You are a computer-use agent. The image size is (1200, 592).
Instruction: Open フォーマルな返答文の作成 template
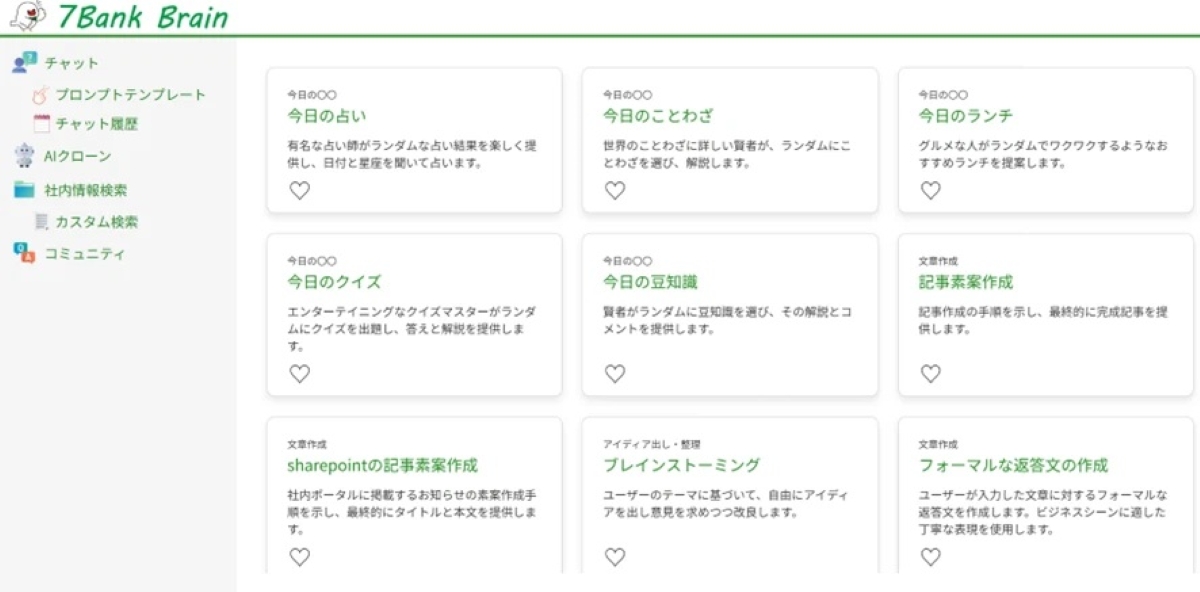click(x=1013, y=465)
